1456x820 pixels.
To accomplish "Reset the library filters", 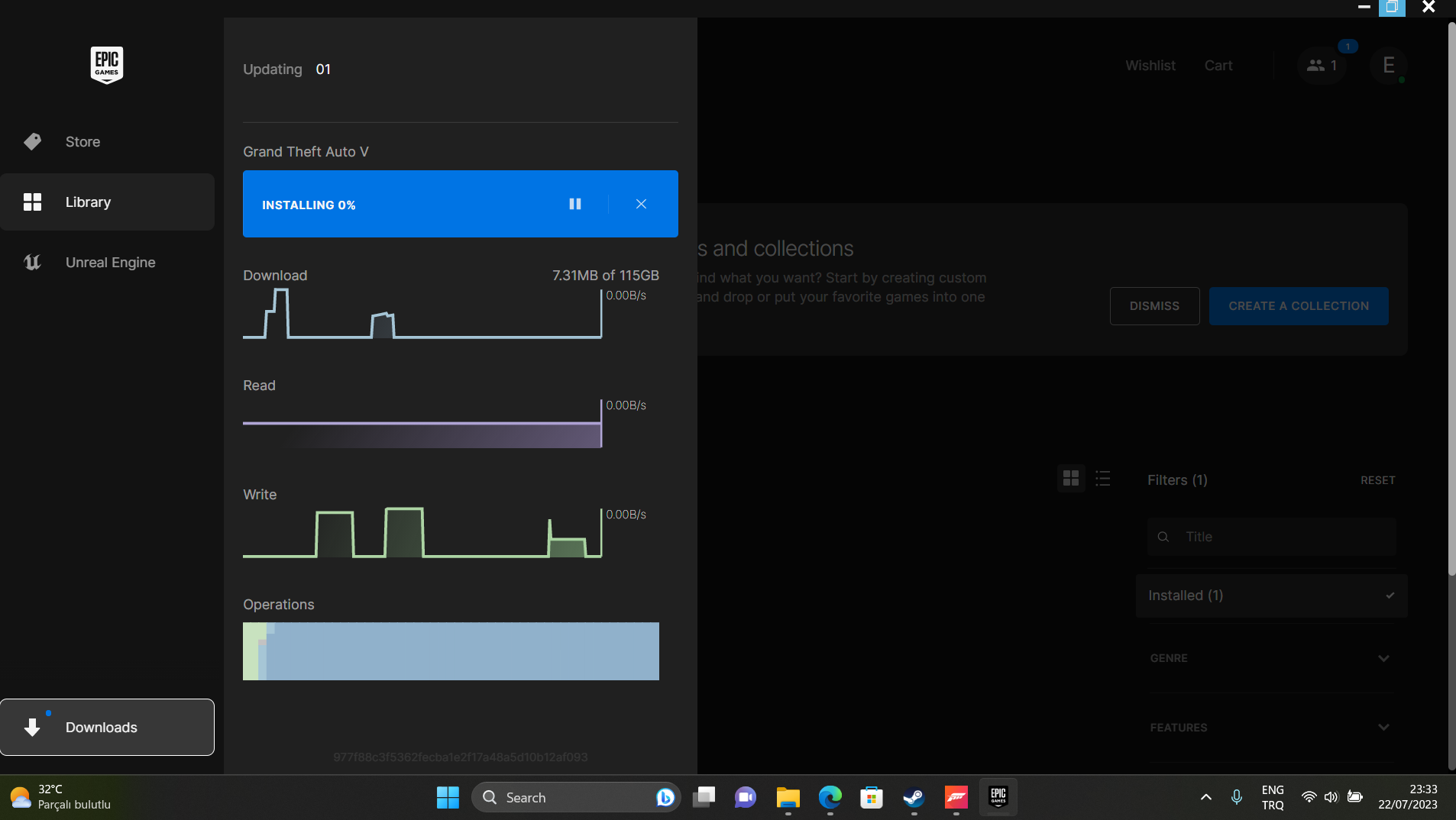I will (1378, 480).
